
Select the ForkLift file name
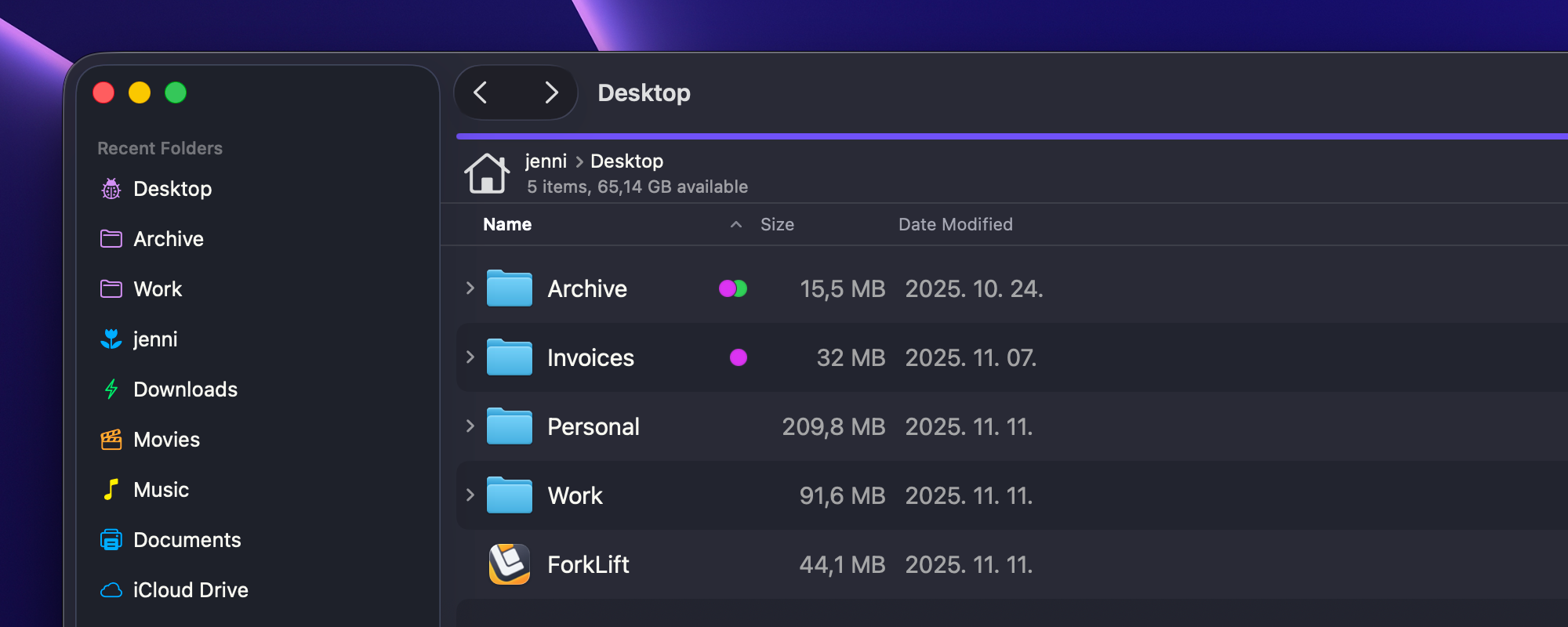[588, 565]
